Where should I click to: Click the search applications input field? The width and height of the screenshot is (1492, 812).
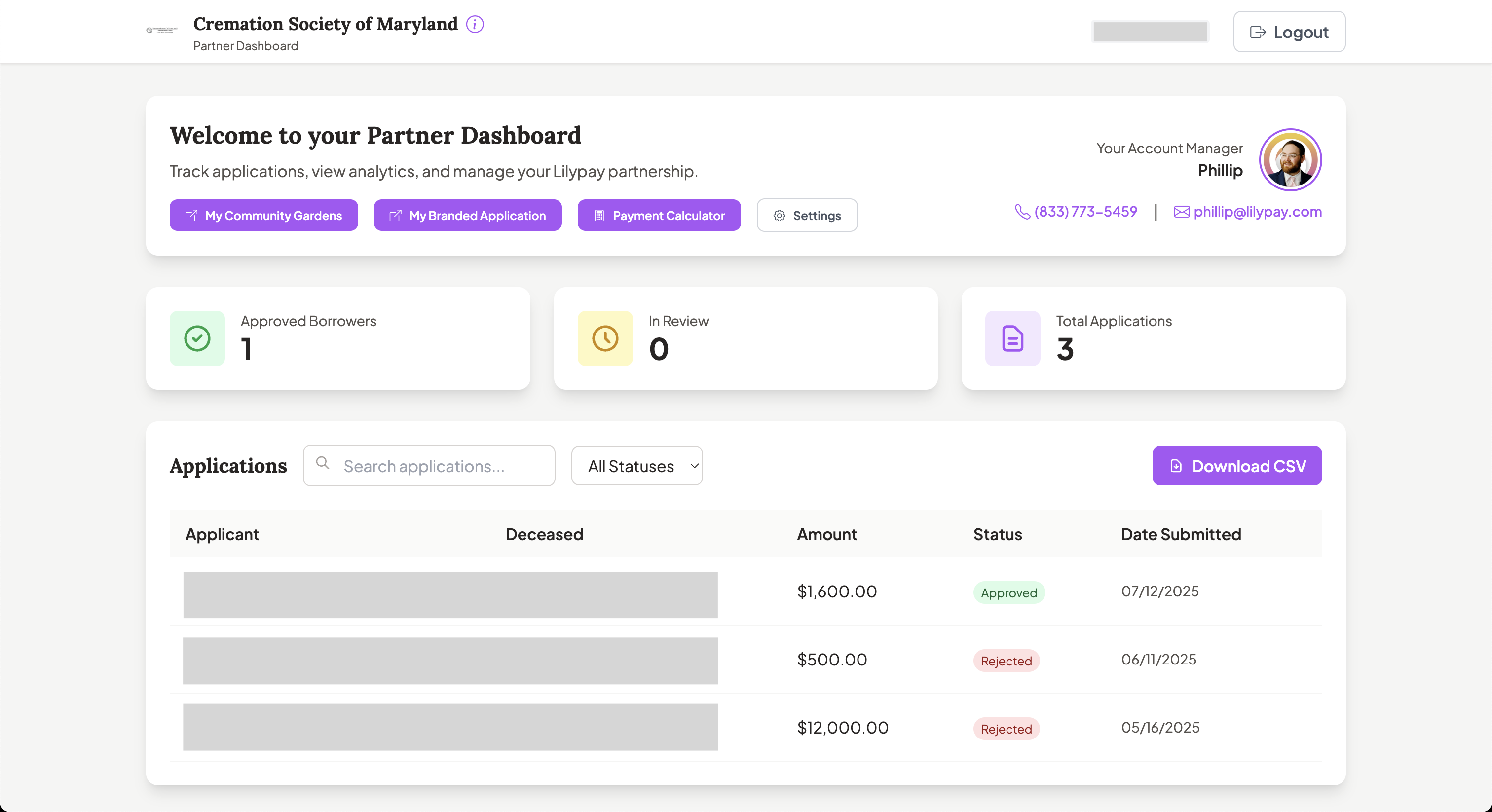(429, 466)
